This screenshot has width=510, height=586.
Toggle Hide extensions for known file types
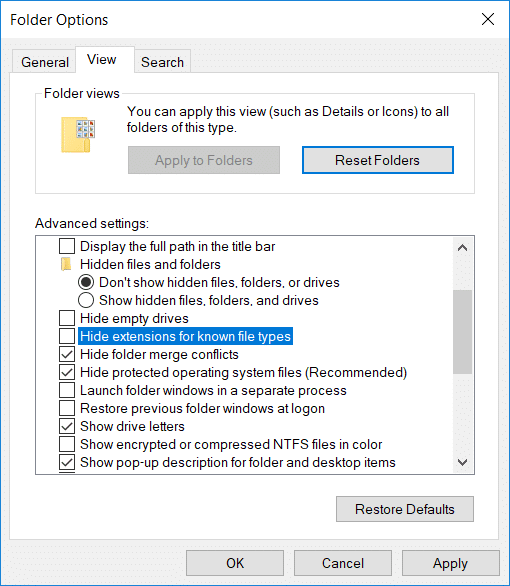(67, 336)
